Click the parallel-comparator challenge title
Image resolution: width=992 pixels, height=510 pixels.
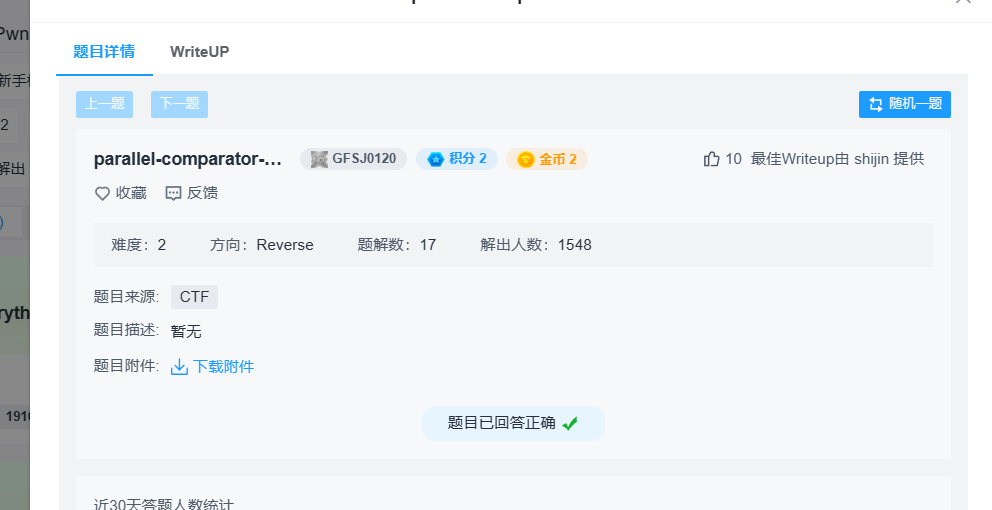click(x=188, y=159)
